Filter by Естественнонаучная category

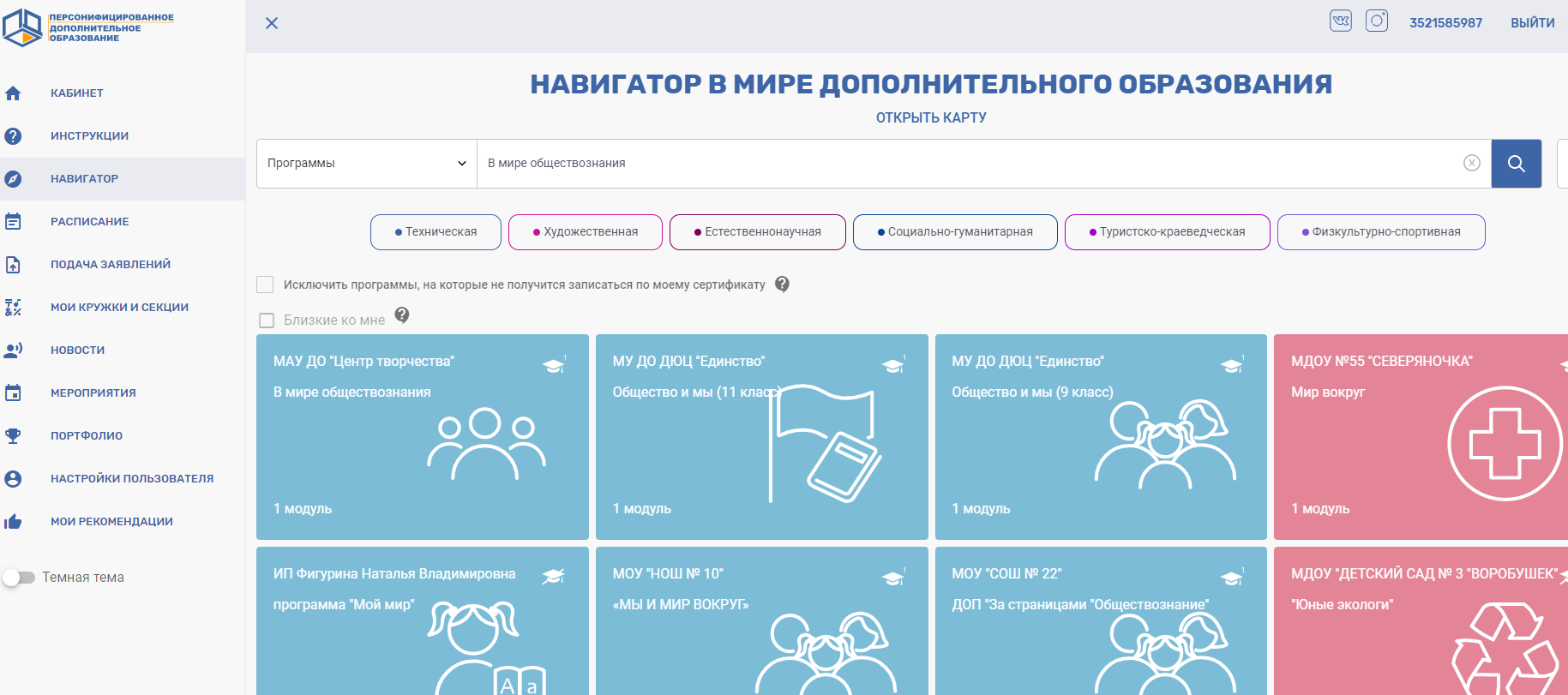point(758,232)
